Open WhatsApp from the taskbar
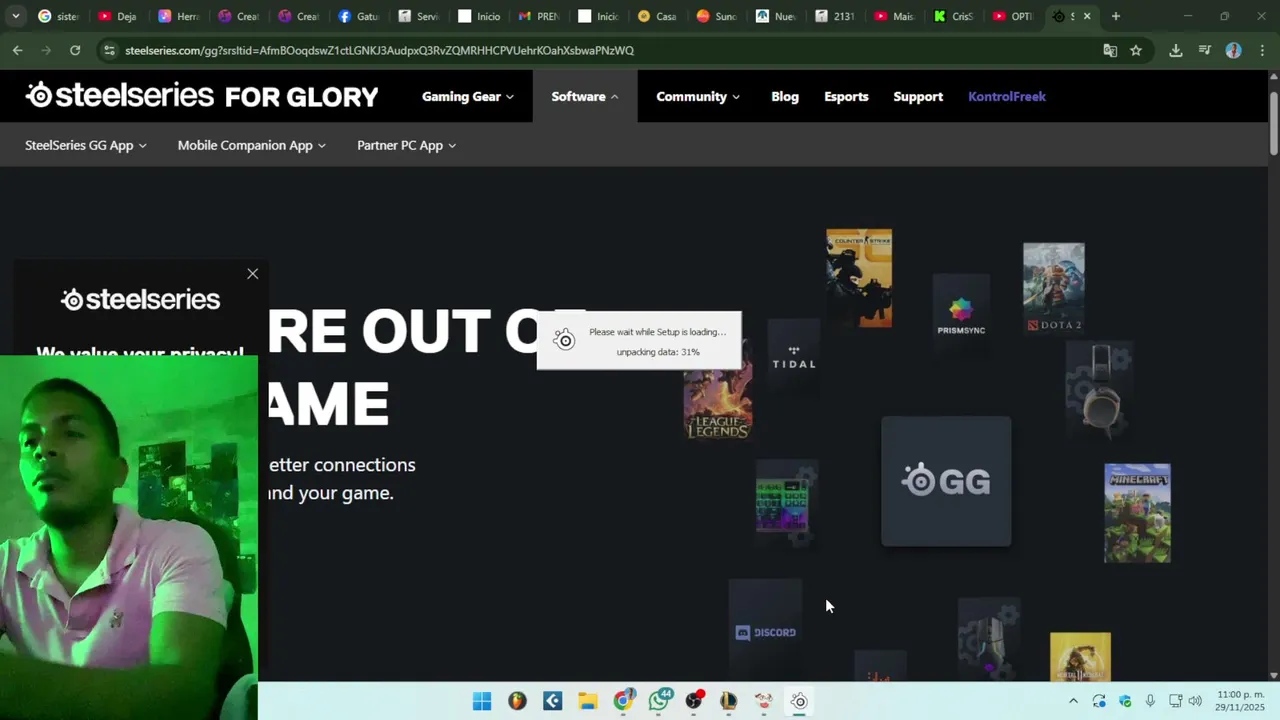This screenshot has height=720, width=1280. pyautogui.click(x=659, y=701)
